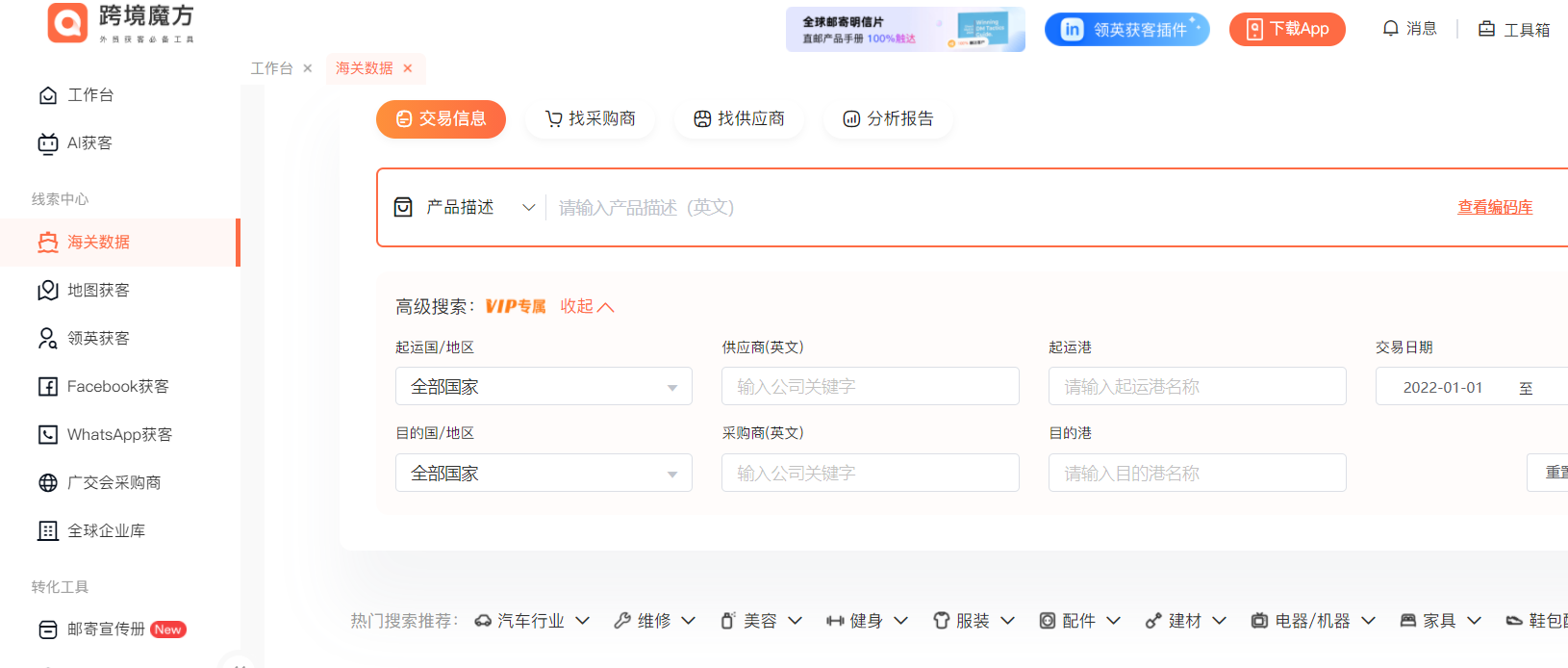
Task: Close the 海关数据 page tab
Action: click(408, 68)
